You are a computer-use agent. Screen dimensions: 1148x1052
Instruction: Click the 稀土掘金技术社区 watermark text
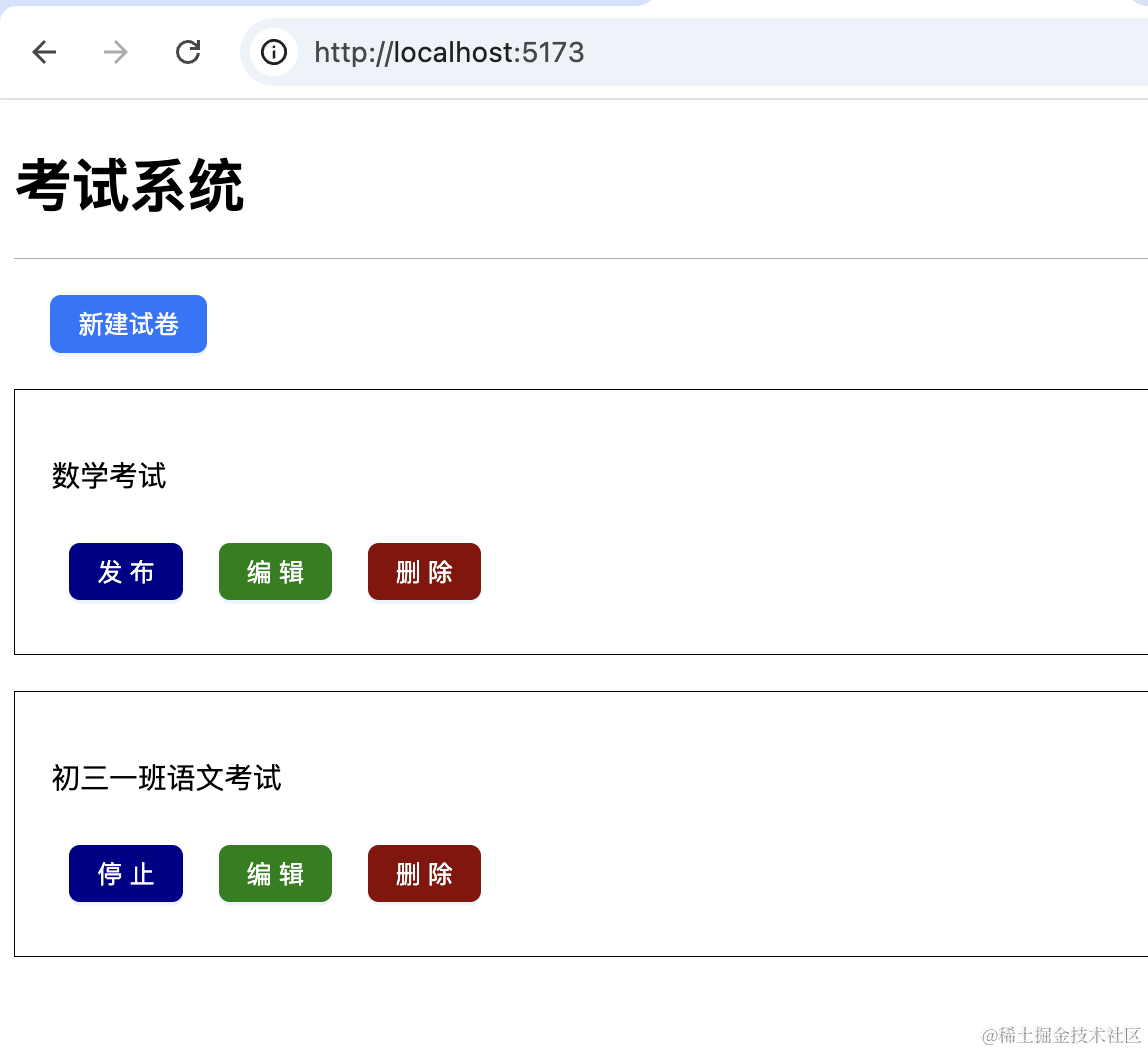point(1061,1034)
